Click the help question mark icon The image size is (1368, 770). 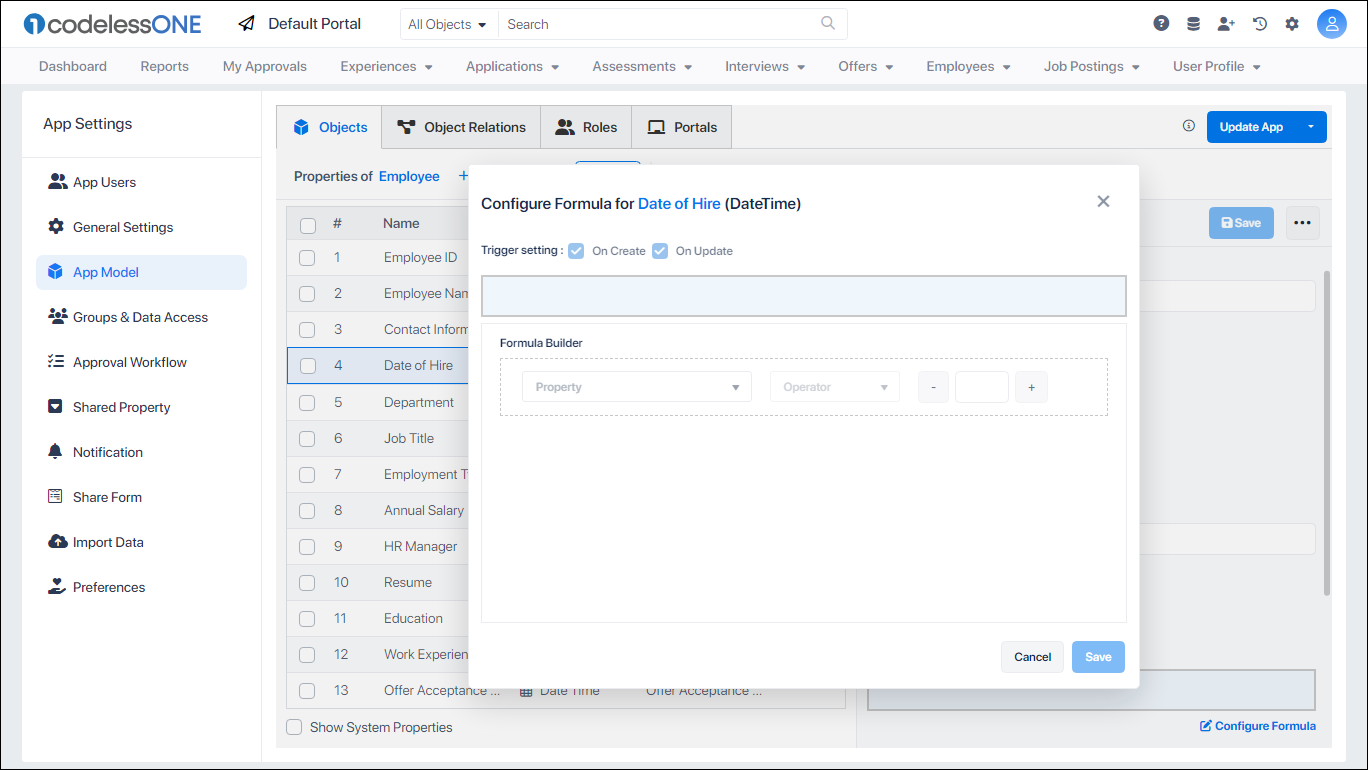pyautogui.click(x=1161, y=24)
